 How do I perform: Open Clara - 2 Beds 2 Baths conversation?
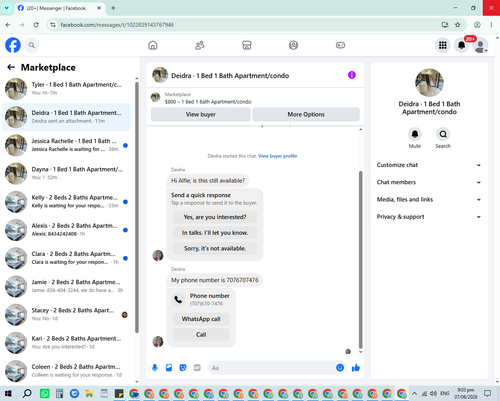67,258
